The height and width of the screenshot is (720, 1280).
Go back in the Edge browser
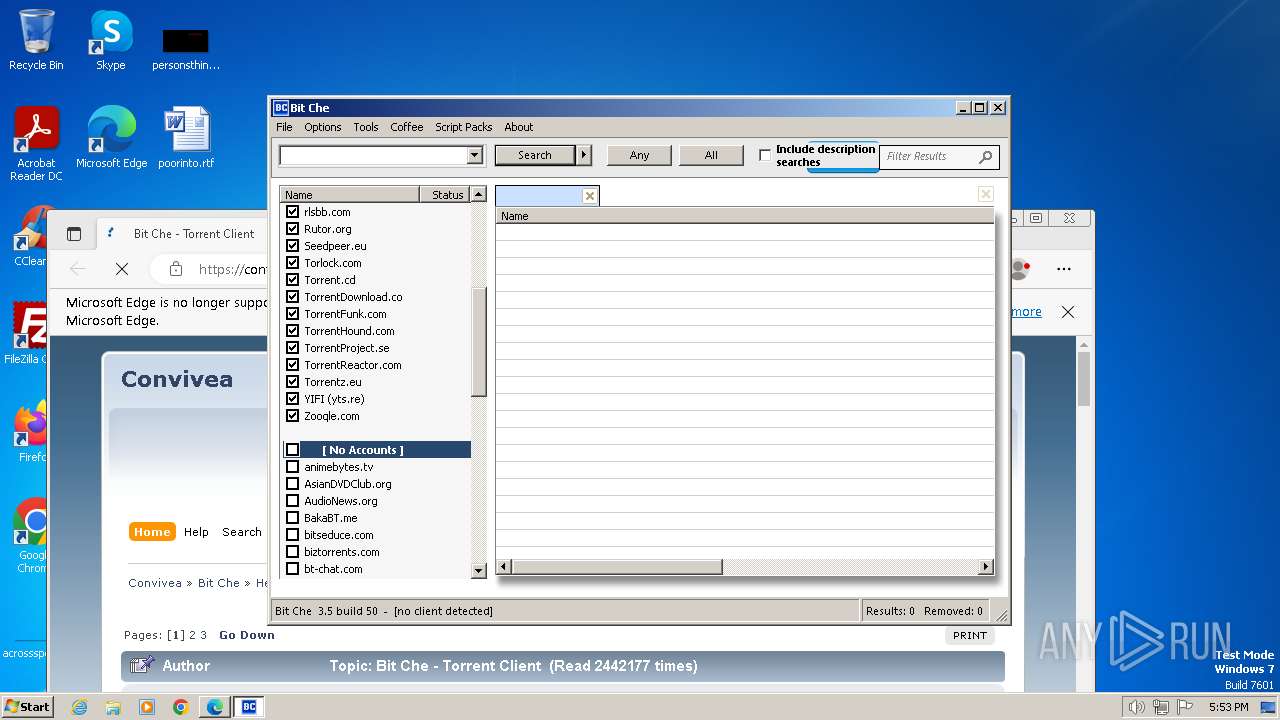78,269
